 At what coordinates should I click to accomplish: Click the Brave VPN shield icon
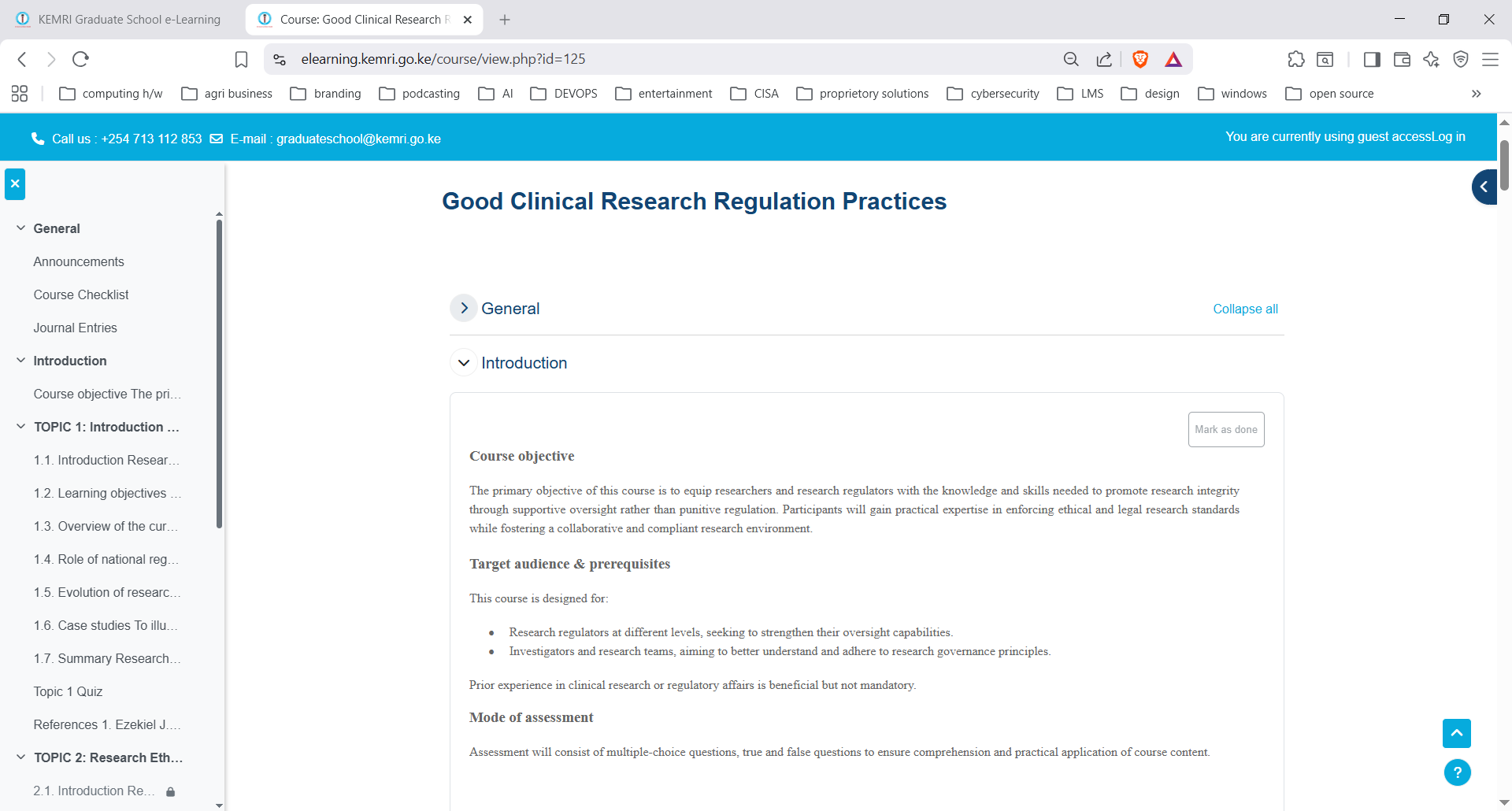pyautogui.click(x=1462, y=59)
